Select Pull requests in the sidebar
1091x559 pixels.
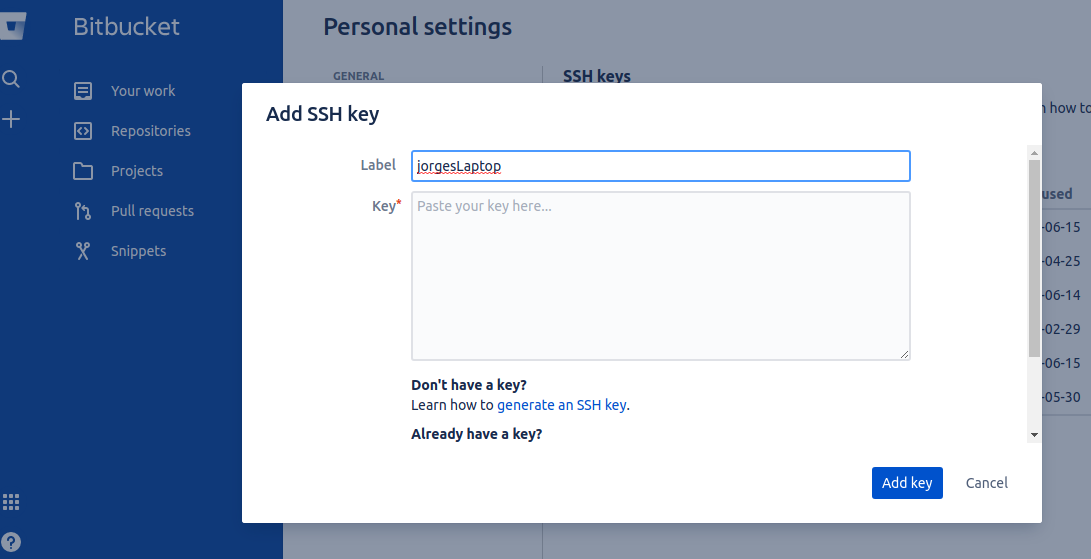click(x=152, y=211)
